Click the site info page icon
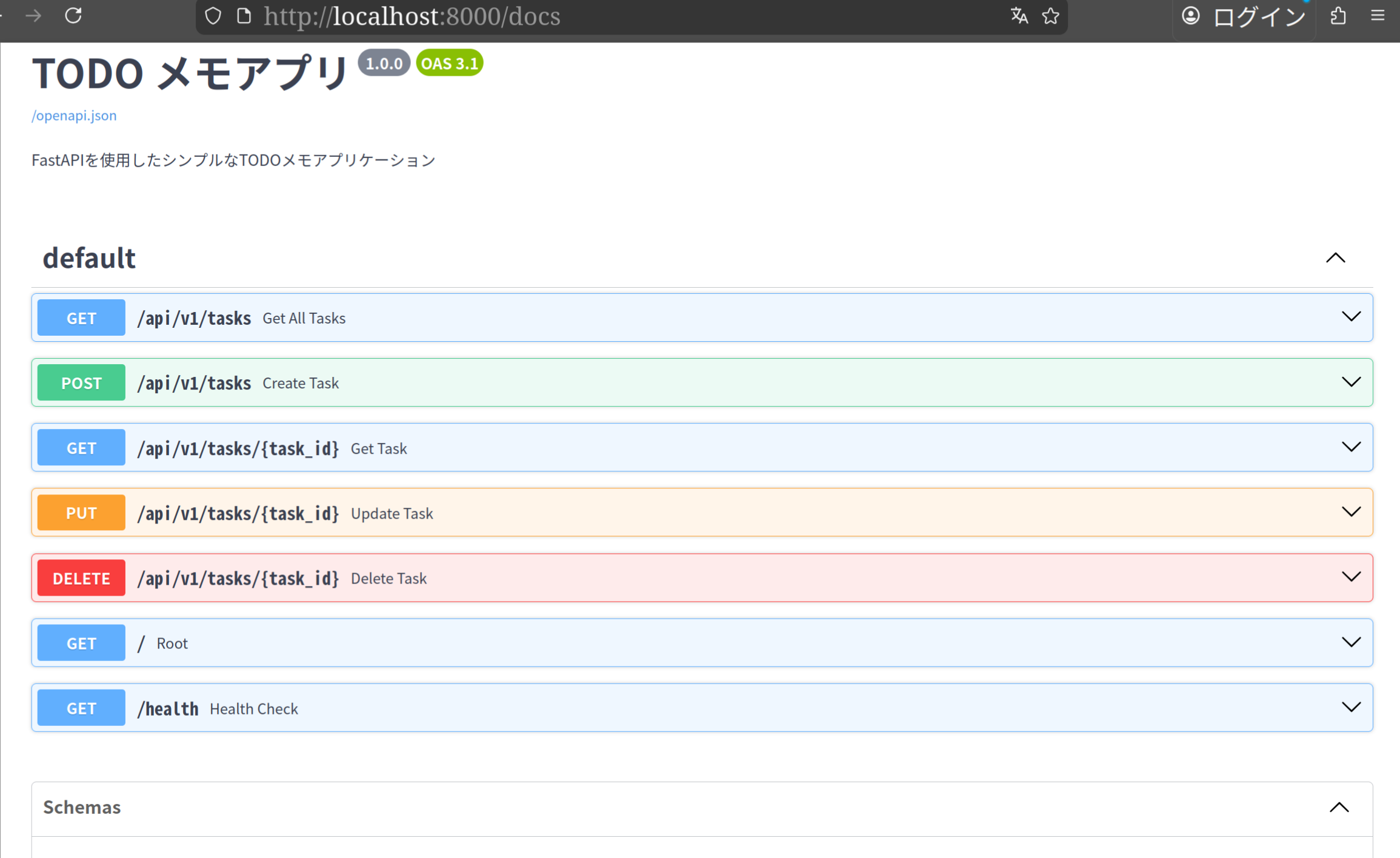 244,16
